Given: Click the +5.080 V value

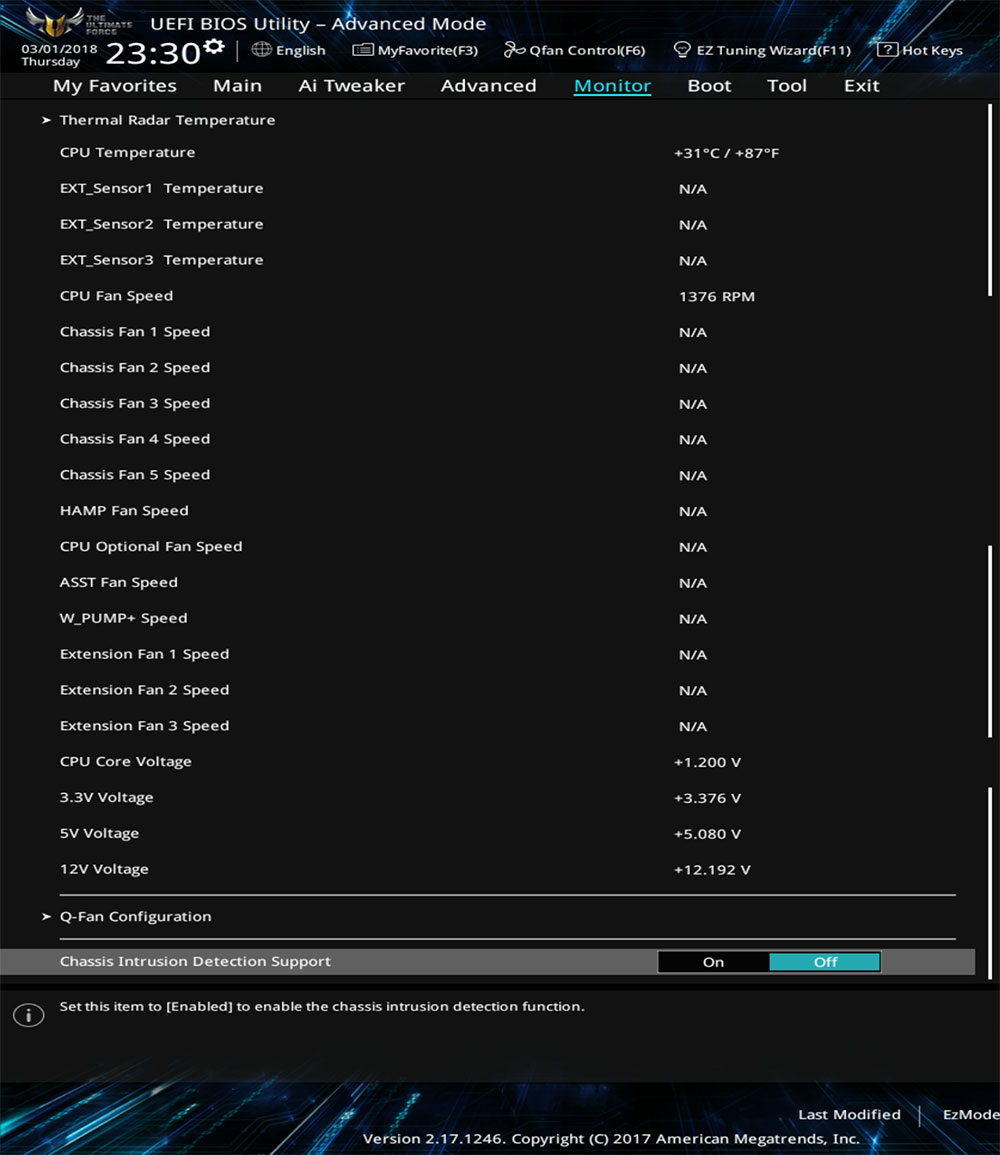Looking at the screenshot, I should tap(707, 834).
